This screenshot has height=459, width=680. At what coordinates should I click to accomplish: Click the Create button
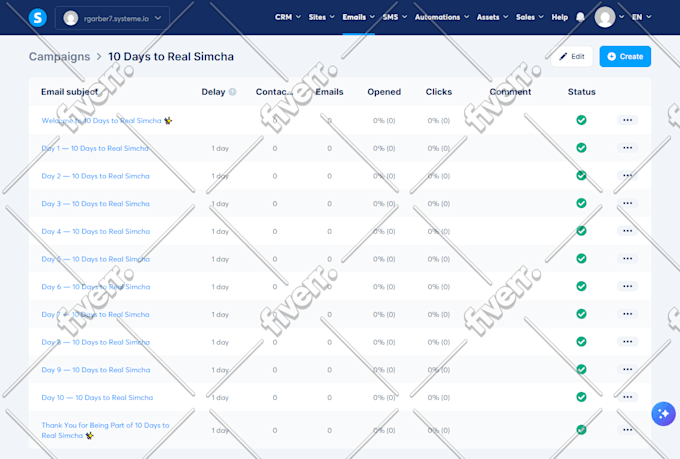click(x=625, y=56)
